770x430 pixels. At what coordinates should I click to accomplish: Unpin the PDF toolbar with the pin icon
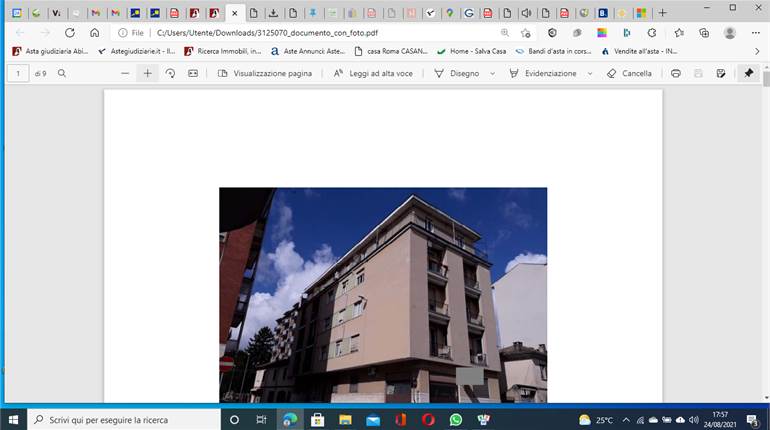(x=748, y=73)
